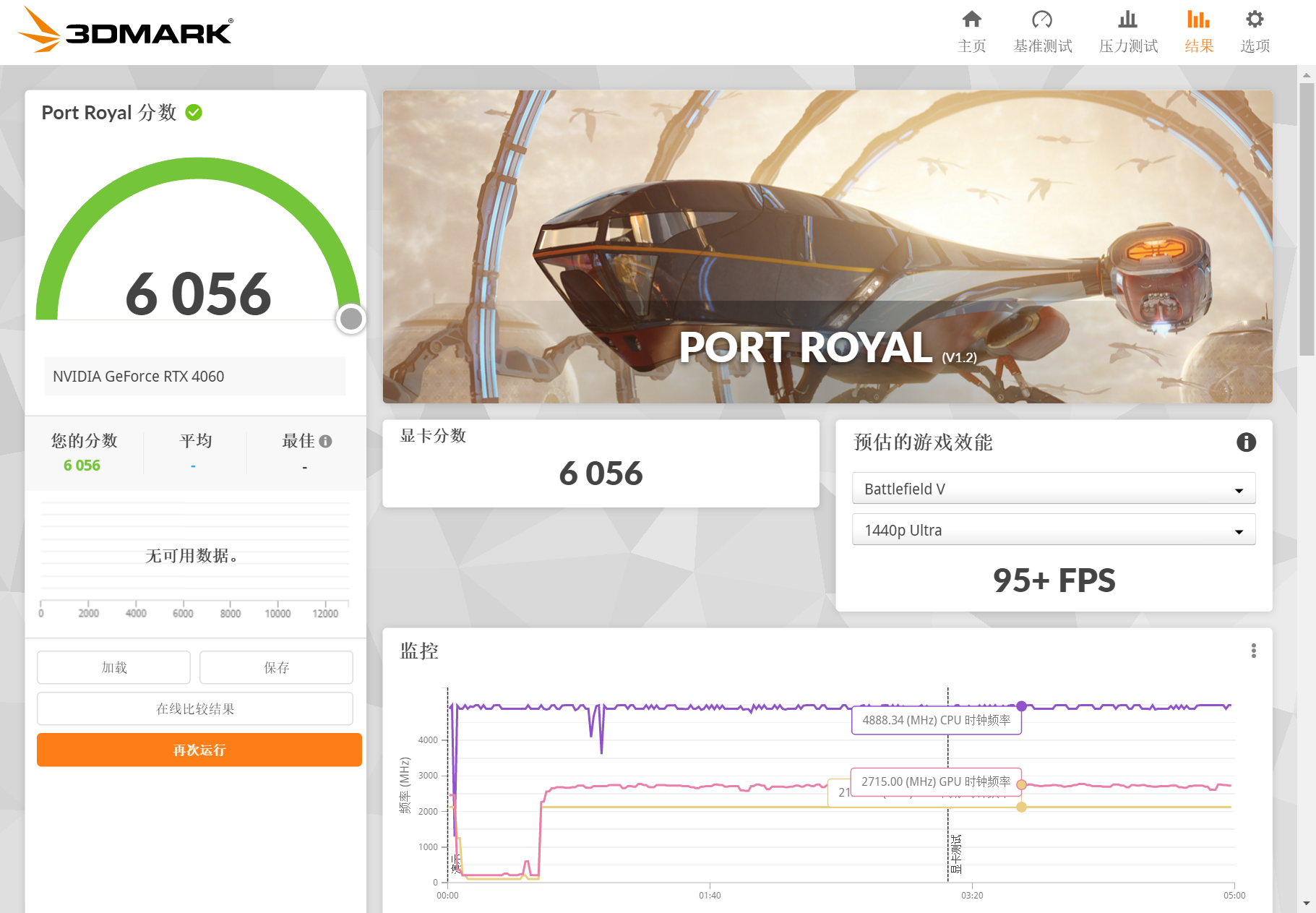Click the 加载 load button
The height and width of the screenshot is (913, 1316).
tap(113, 667)
